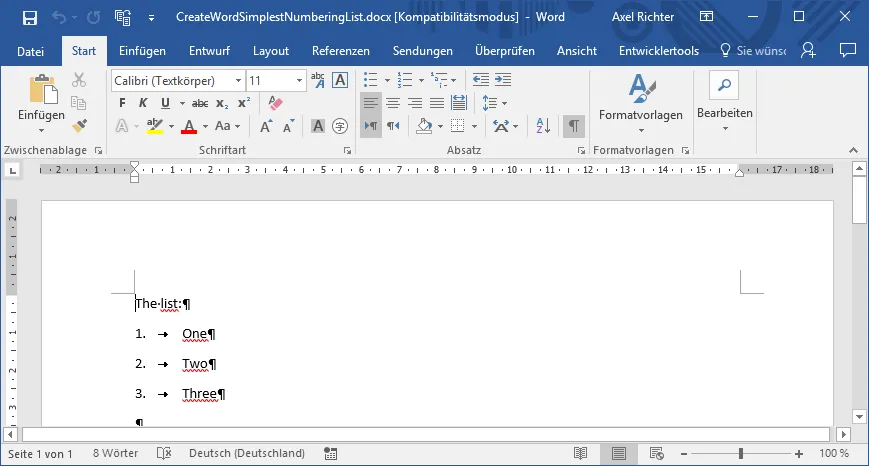Screen dimensions: 869x466
Task: Open the line spacing dropdown
Action: point(494,103)
